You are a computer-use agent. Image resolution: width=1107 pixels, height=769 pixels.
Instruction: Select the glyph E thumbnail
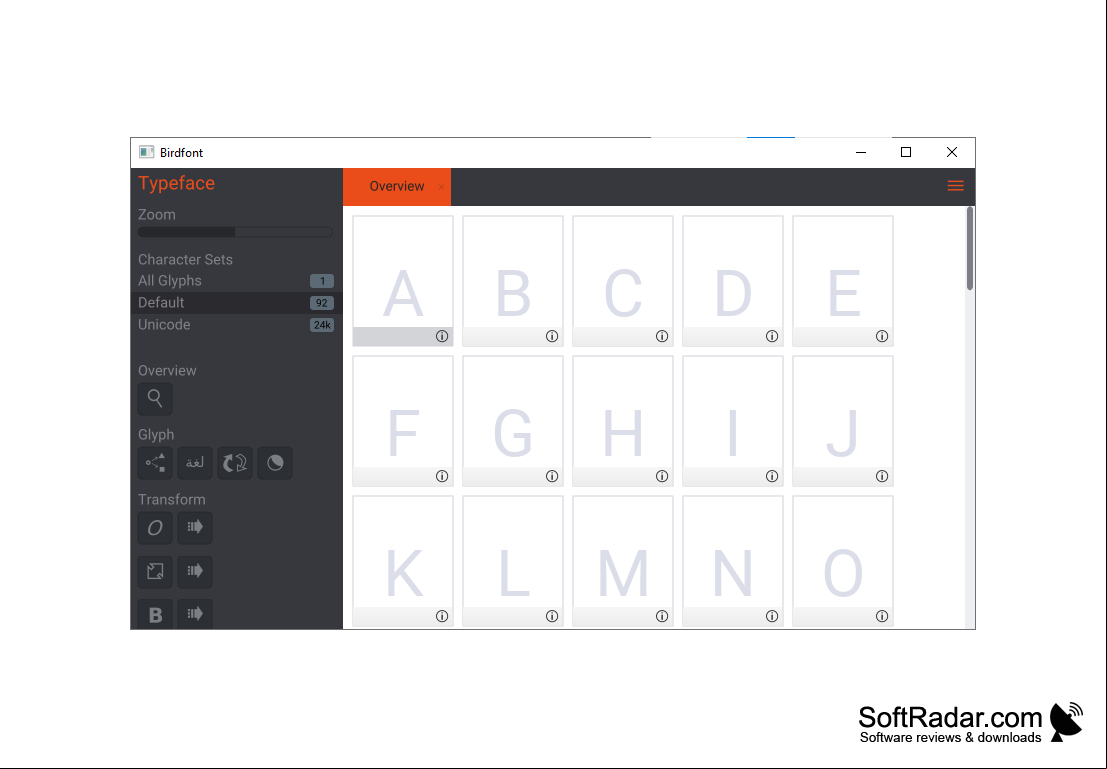843,280
